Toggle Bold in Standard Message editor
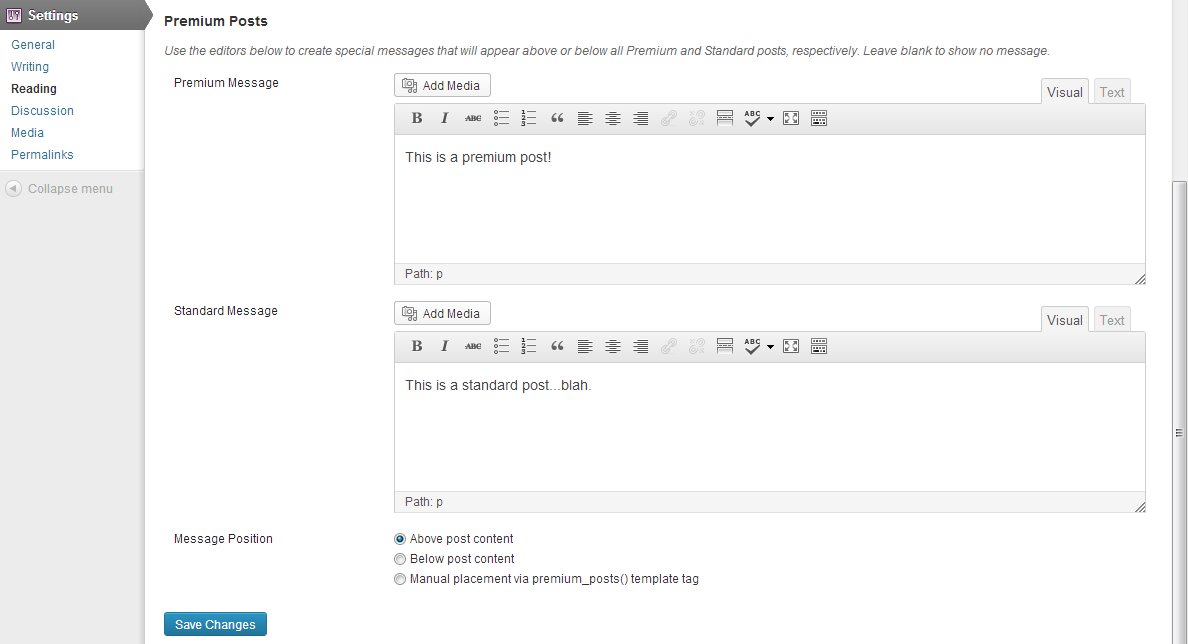 click(x=417, y=346)
